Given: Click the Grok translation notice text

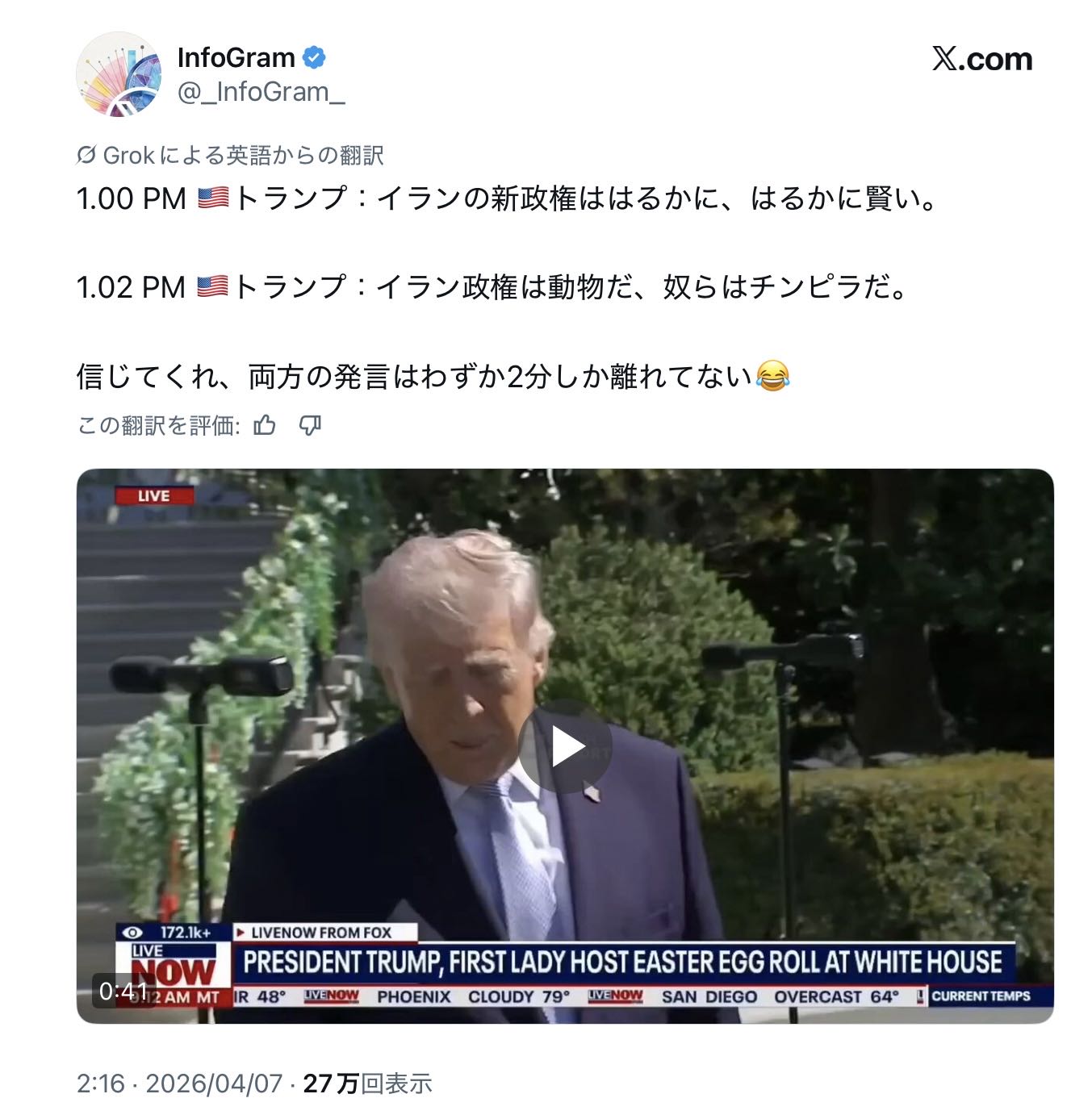Looking at the screenshot, I should point(243,155).
